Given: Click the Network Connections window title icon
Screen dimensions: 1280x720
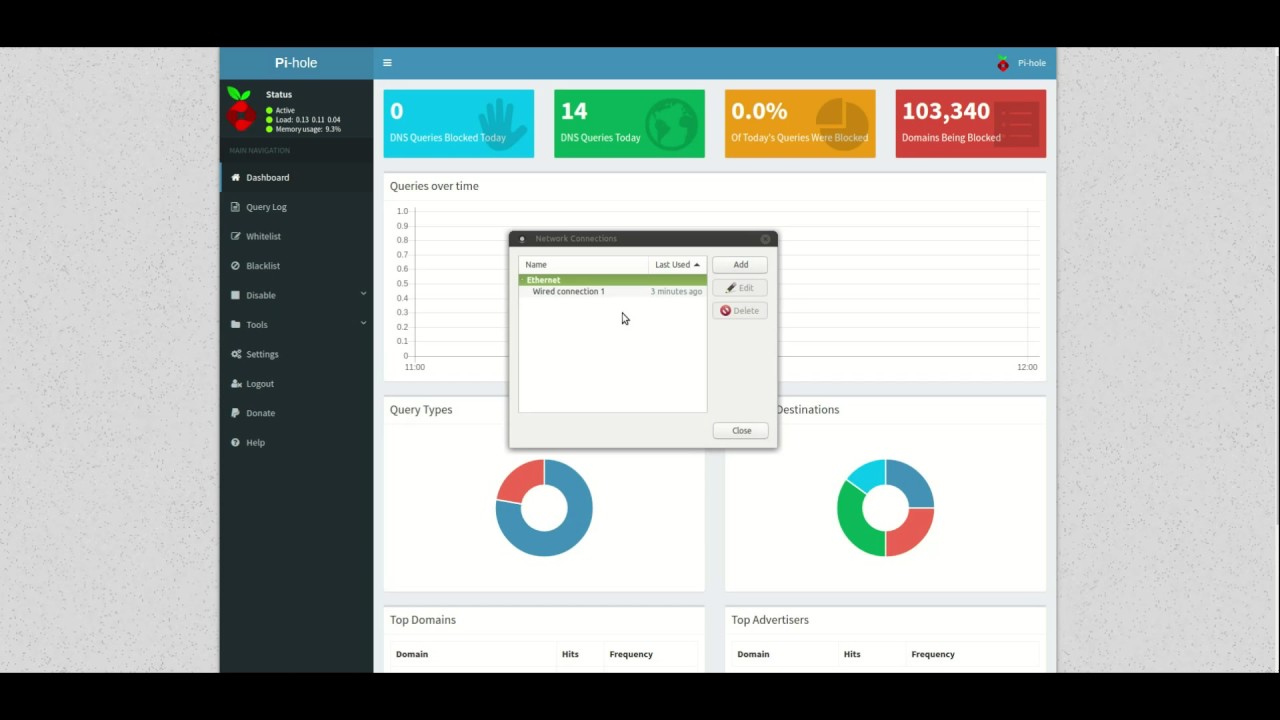Looking at the screenshot, I should point(522,239).
